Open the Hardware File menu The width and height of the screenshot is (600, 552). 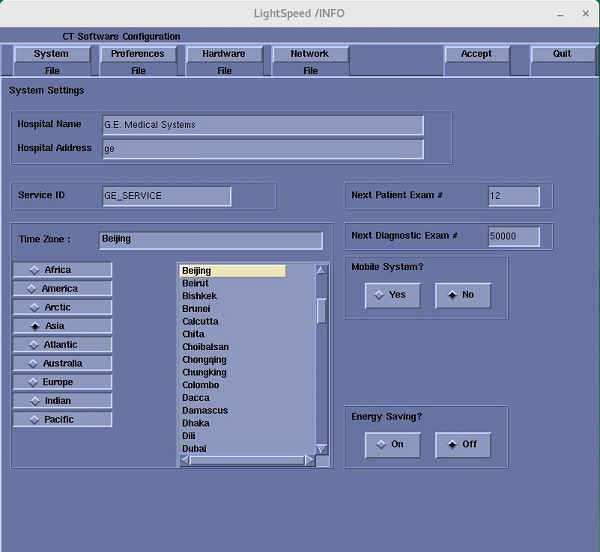tap(224, 61)
